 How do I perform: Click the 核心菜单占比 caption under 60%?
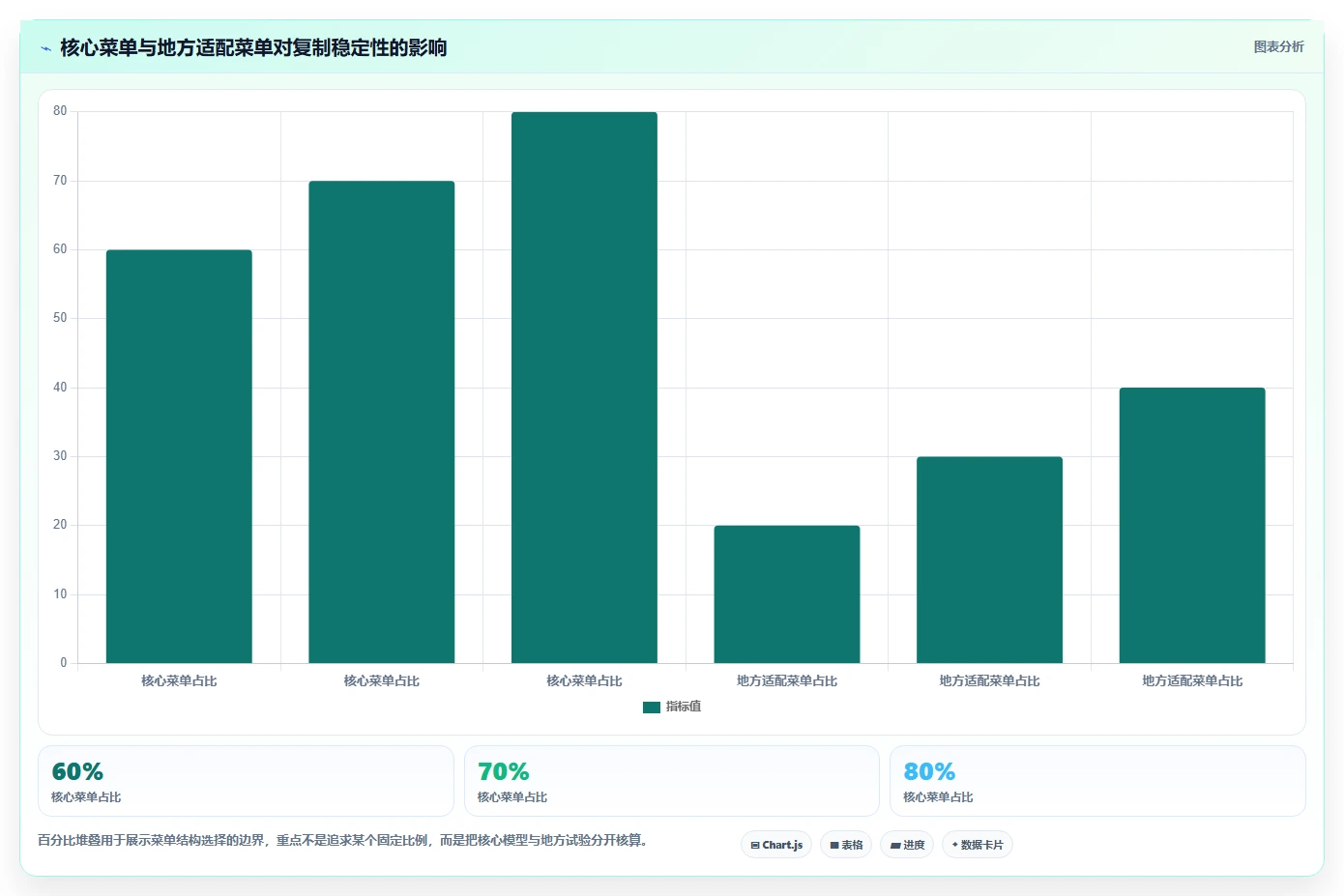coord(86,797)
